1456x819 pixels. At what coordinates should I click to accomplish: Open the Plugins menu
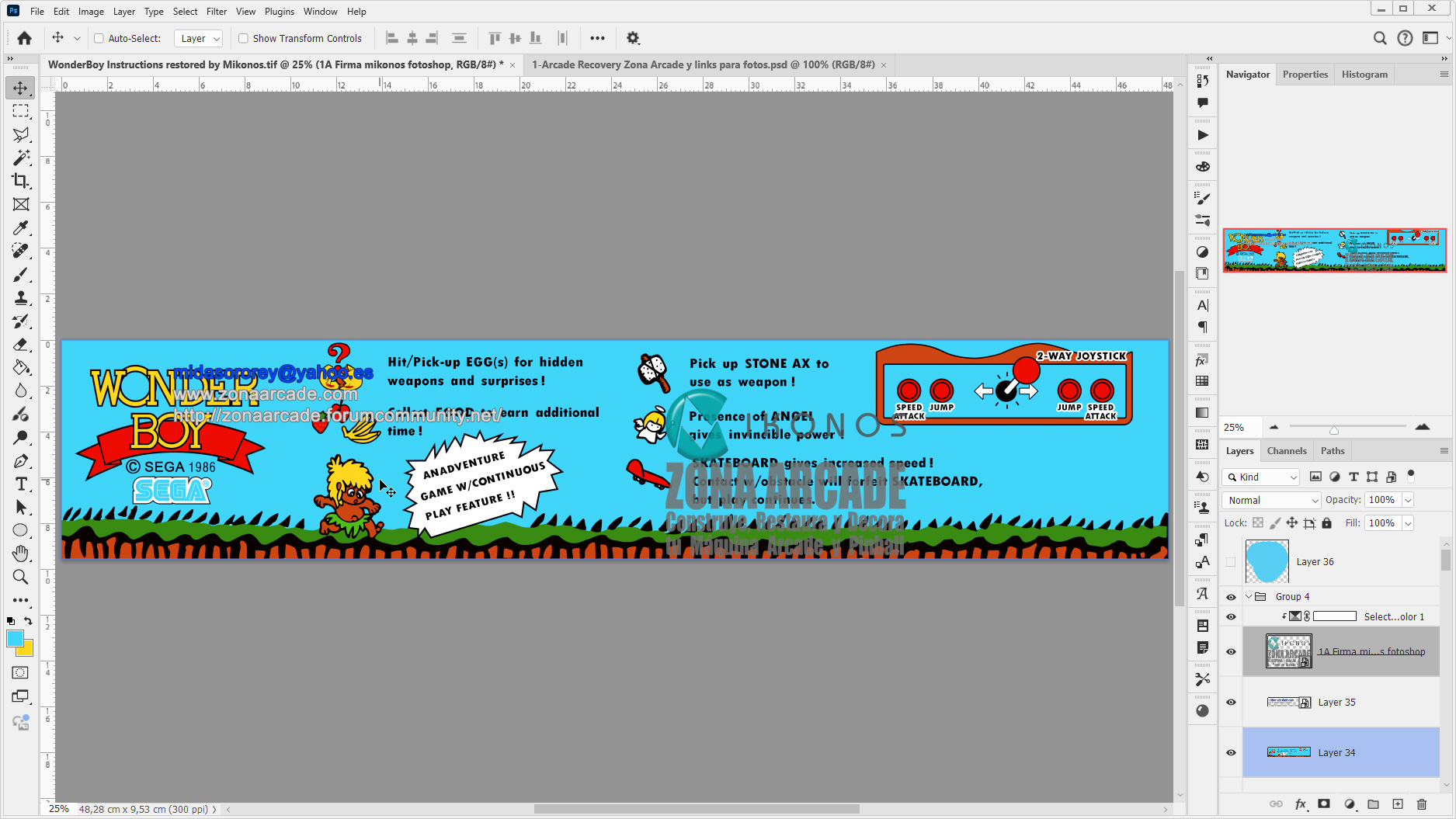pyautogui.click(x=280, y=12)
